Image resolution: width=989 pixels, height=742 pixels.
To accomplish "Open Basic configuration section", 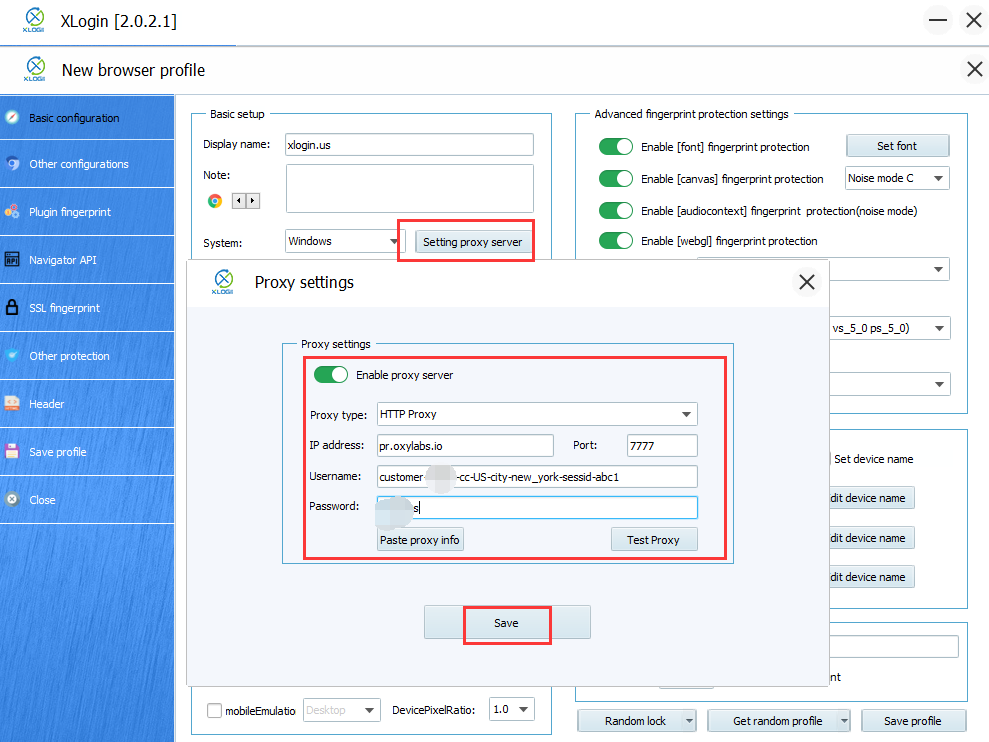I will click(87, 117).
